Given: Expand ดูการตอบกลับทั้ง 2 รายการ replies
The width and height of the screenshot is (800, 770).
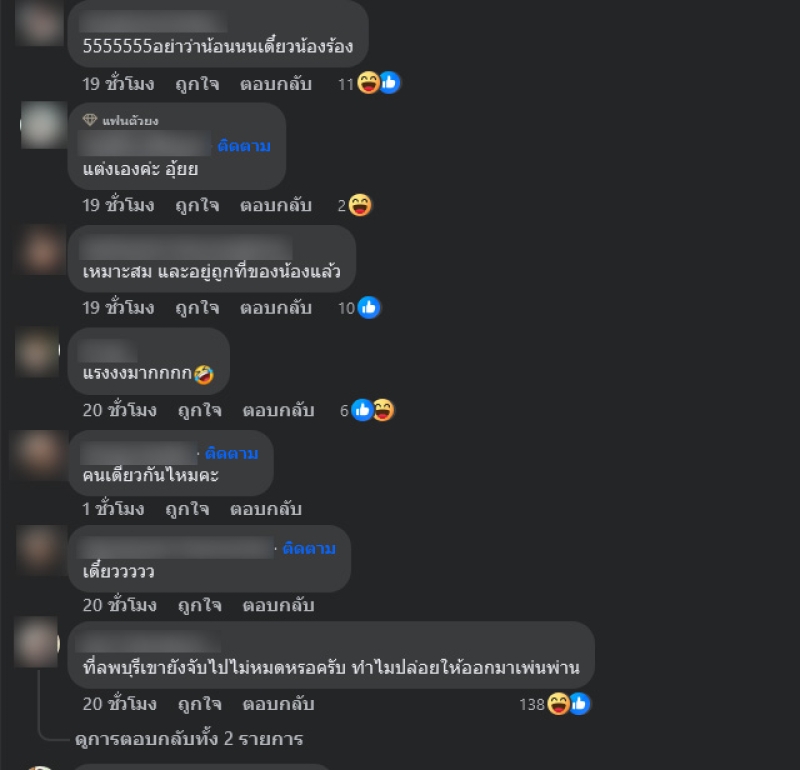Looking at the screenshot, I should [189, 738].
